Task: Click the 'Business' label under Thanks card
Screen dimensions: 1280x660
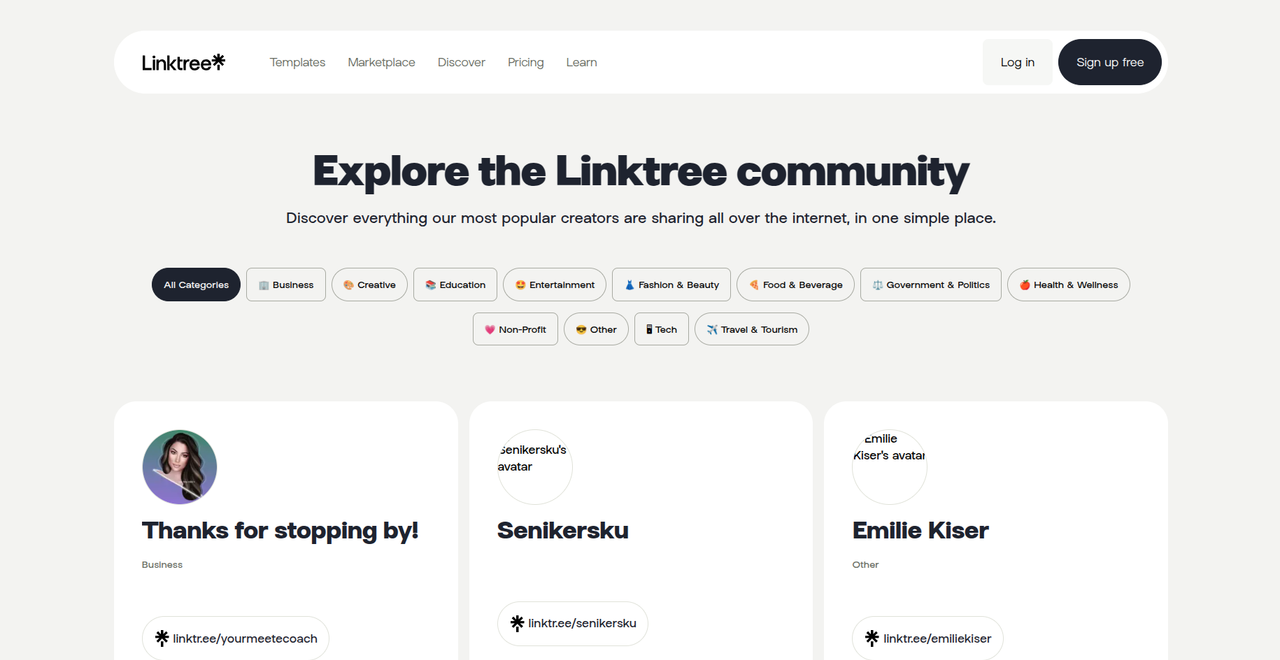Action: (162, 565)
